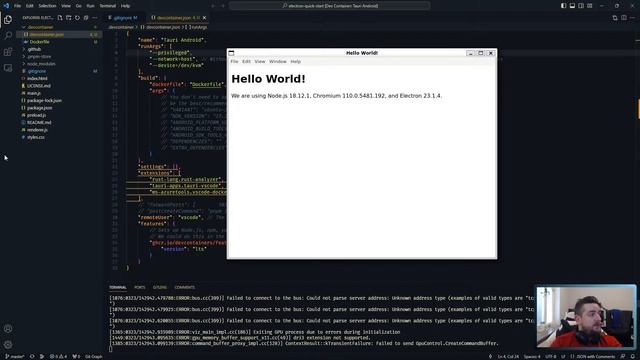Expand the .github folder
The width and height of the screenshot is (640, 360).
tap(34, 49)
